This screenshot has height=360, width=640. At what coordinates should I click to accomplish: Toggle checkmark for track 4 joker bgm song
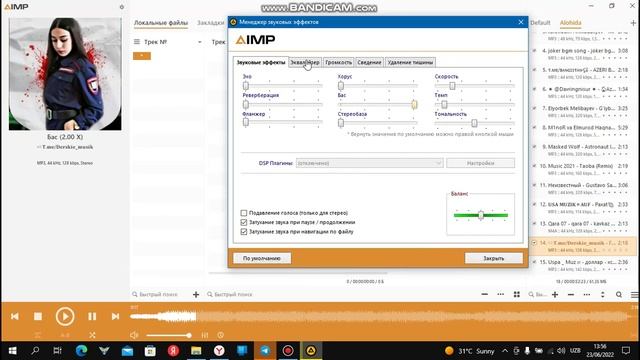point(534,51)
